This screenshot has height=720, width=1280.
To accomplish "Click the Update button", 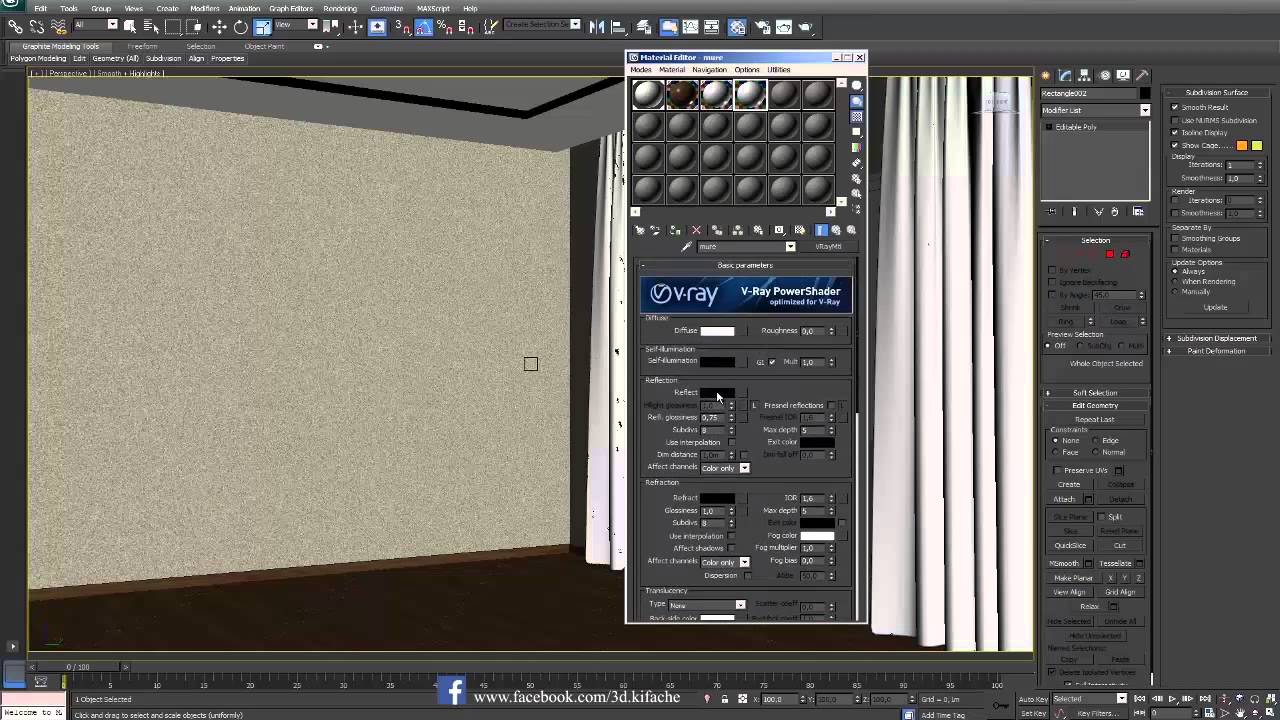I will click(x=1215, y=308).
